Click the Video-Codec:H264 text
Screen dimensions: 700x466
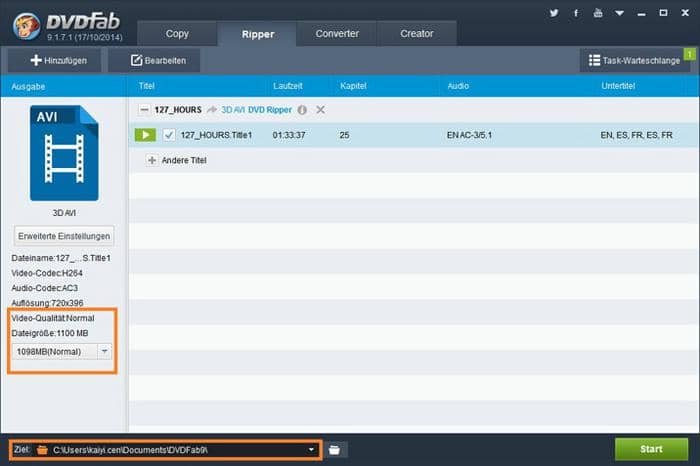(47, 273)
